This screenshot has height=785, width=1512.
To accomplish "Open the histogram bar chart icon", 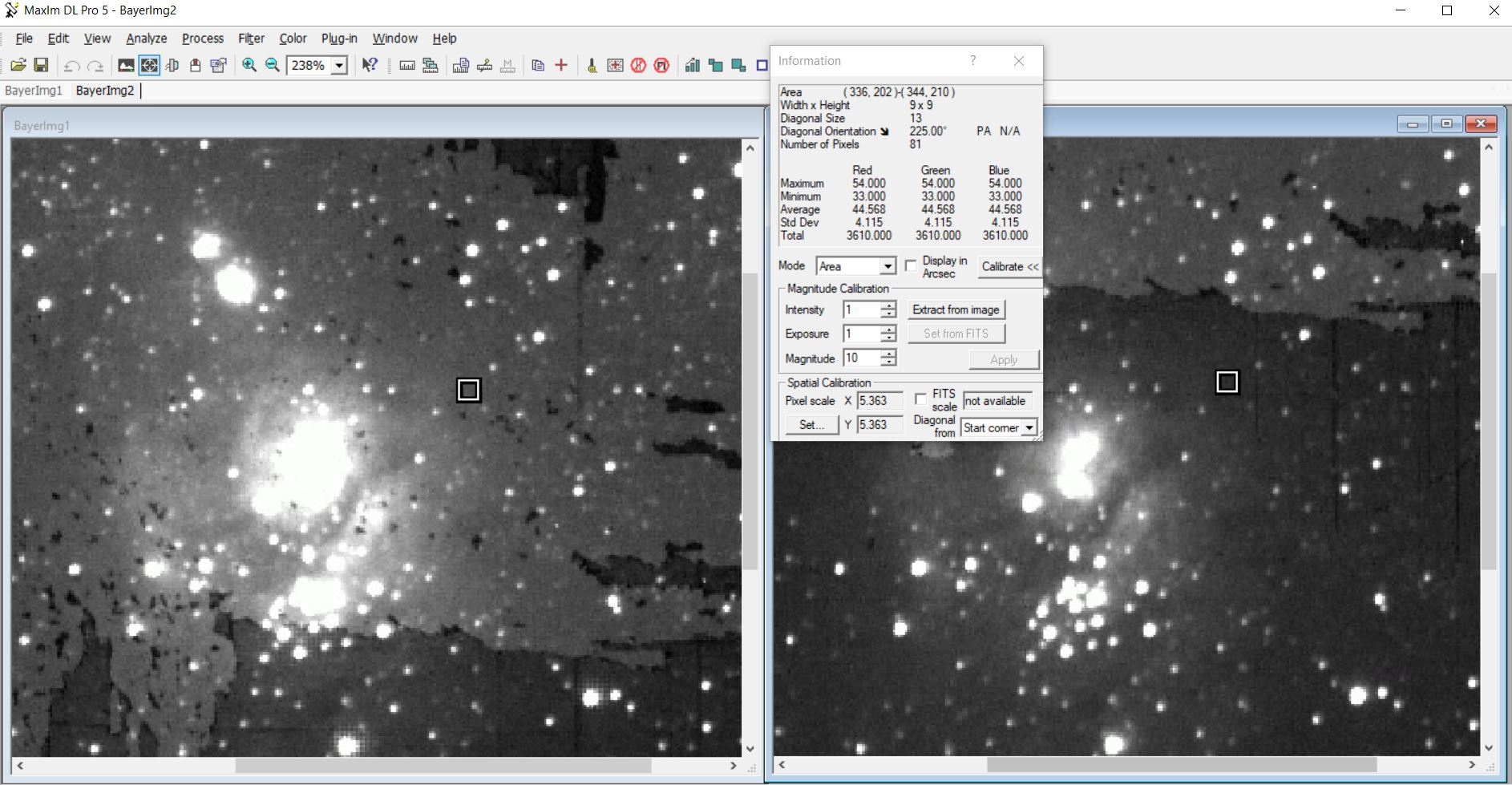I will (x=692, y=66).
